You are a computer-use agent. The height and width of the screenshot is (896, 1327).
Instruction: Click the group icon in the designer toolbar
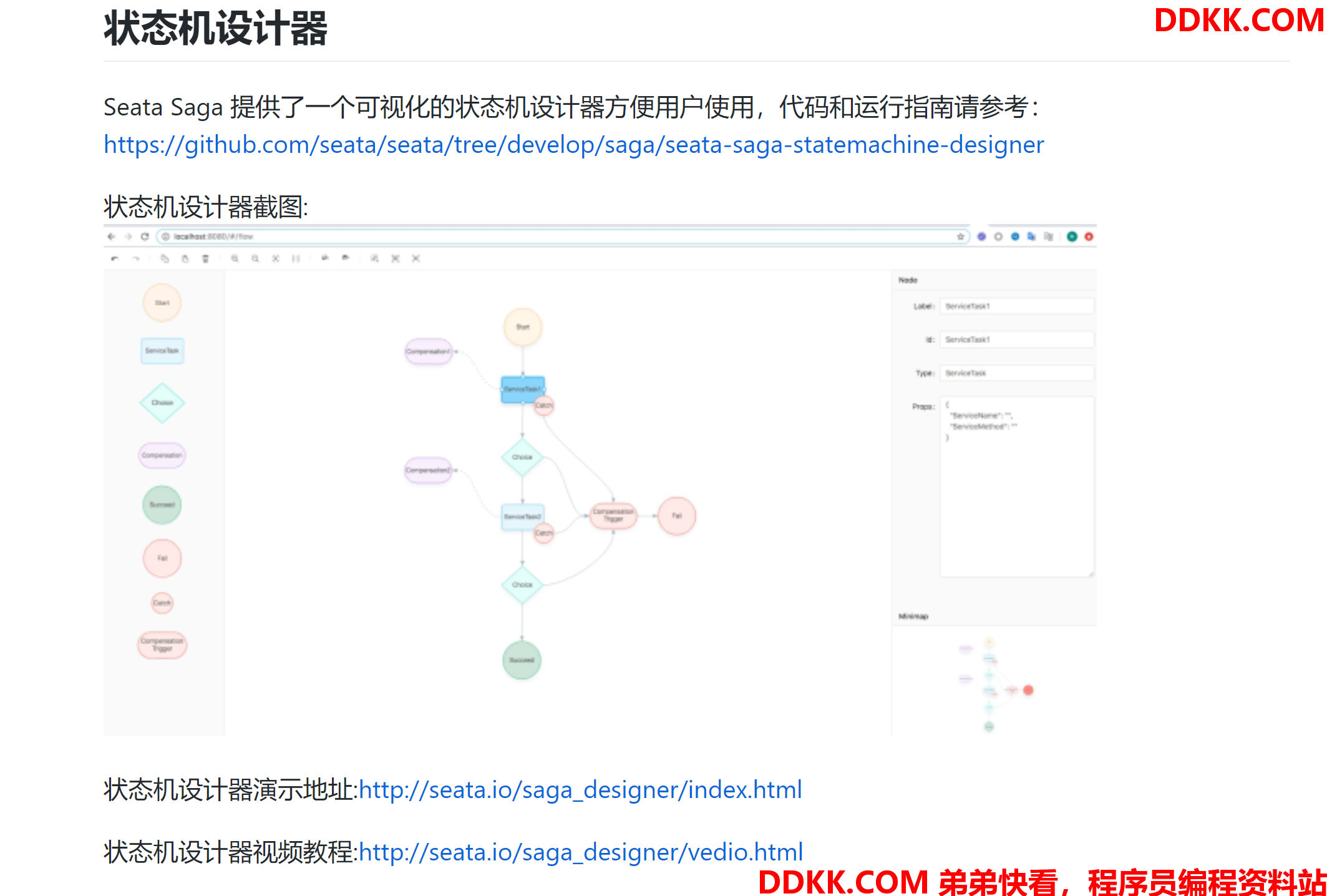395,258
